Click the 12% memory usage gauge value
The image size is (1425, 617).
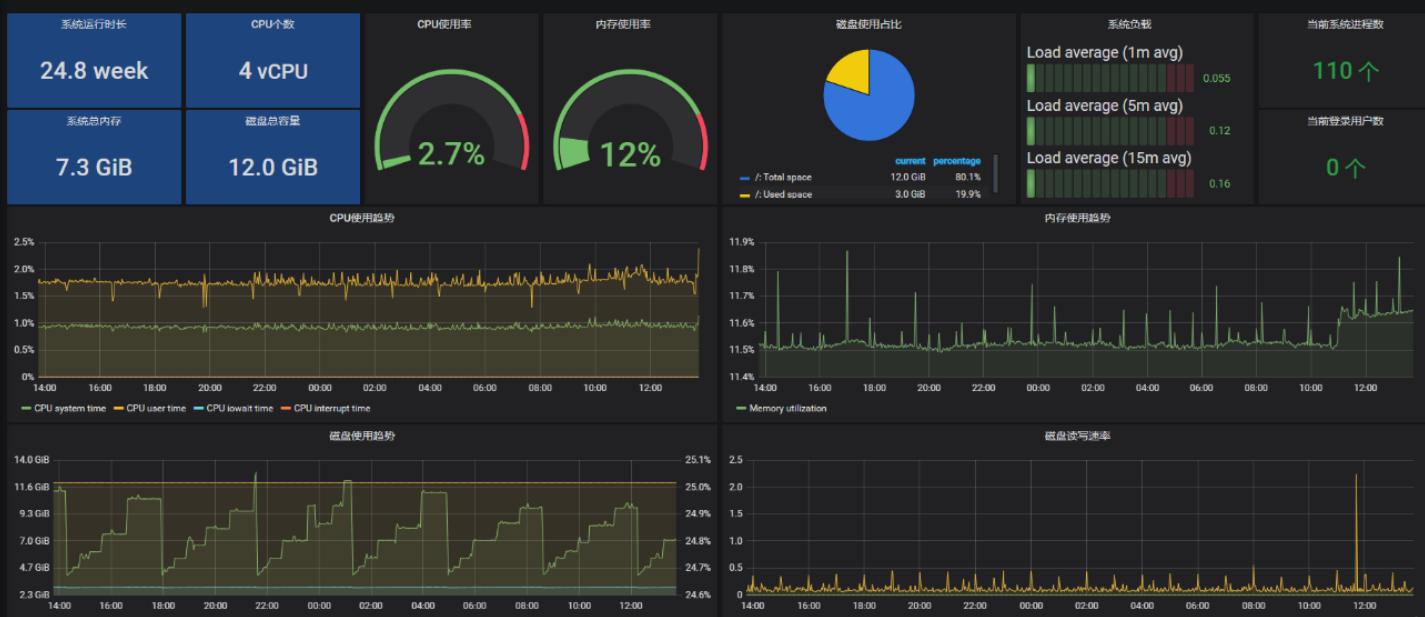(630, 155)
